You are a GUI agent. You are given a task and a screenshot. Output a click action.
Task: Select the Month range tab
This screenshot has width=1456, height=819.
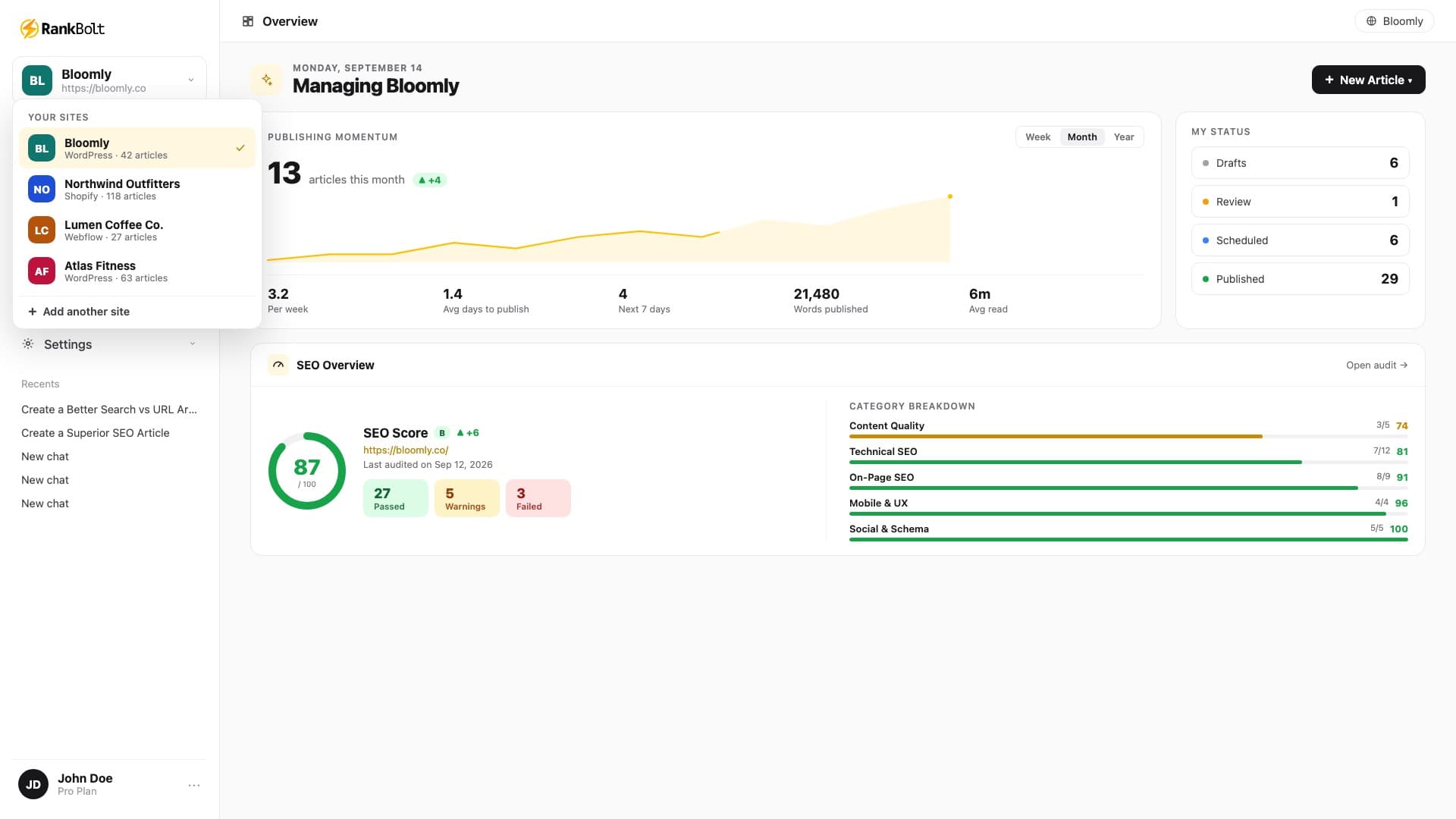point(1082,137)
